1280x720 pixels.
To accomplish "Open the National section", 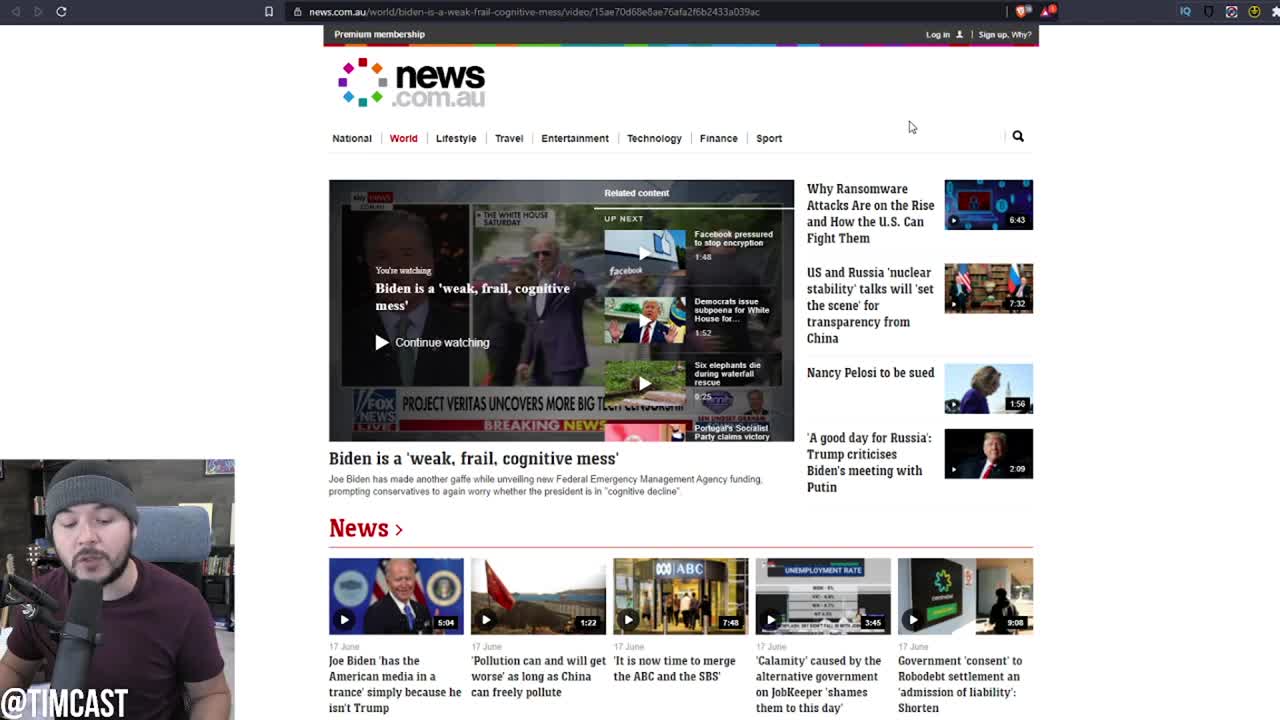I will pos(352,138).
